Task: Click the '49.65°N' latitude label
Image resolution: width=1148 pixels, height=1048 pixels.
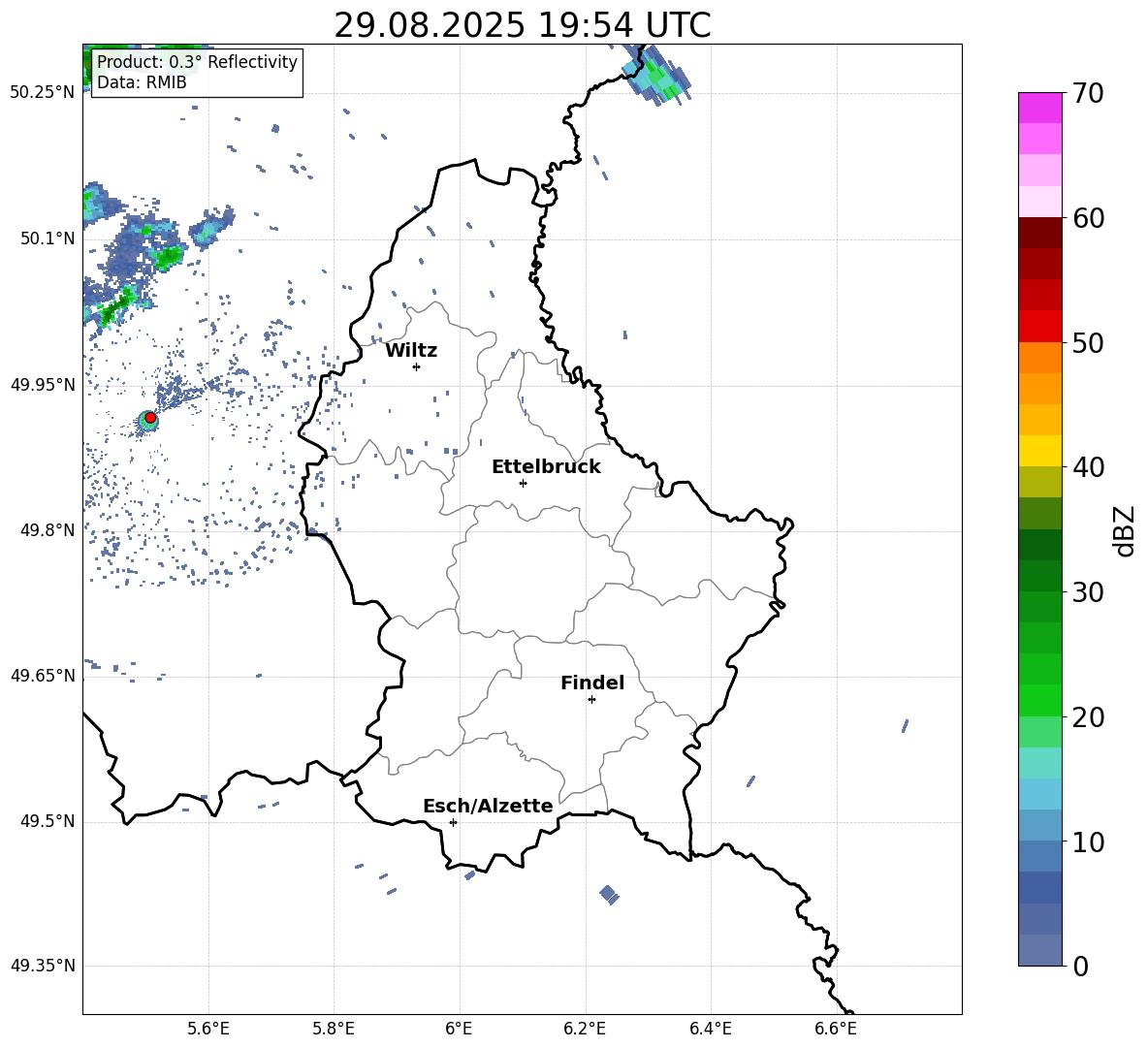Action: click(x=43, y=675)
